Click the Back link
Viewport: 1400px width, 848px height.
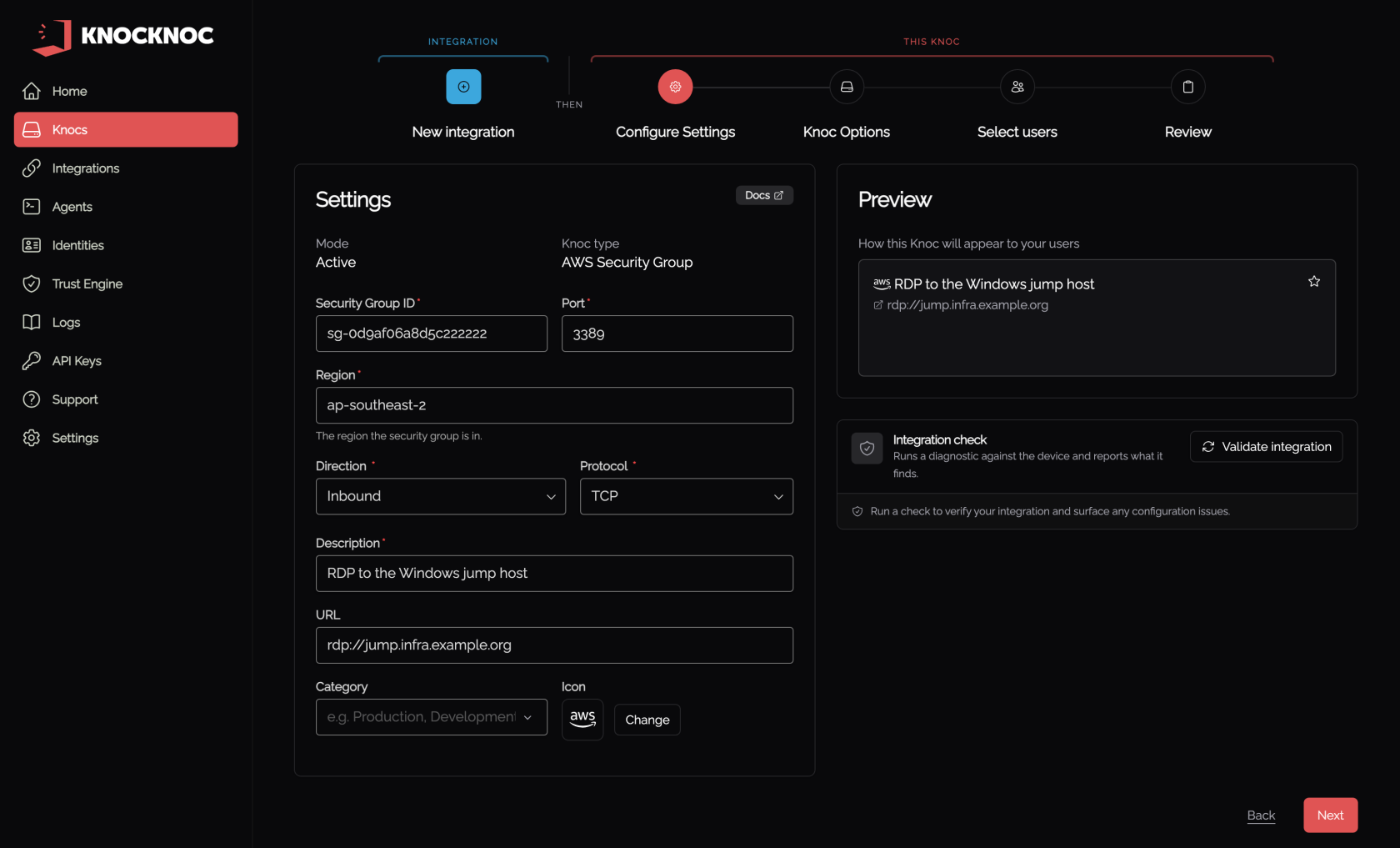point(1261,815)
